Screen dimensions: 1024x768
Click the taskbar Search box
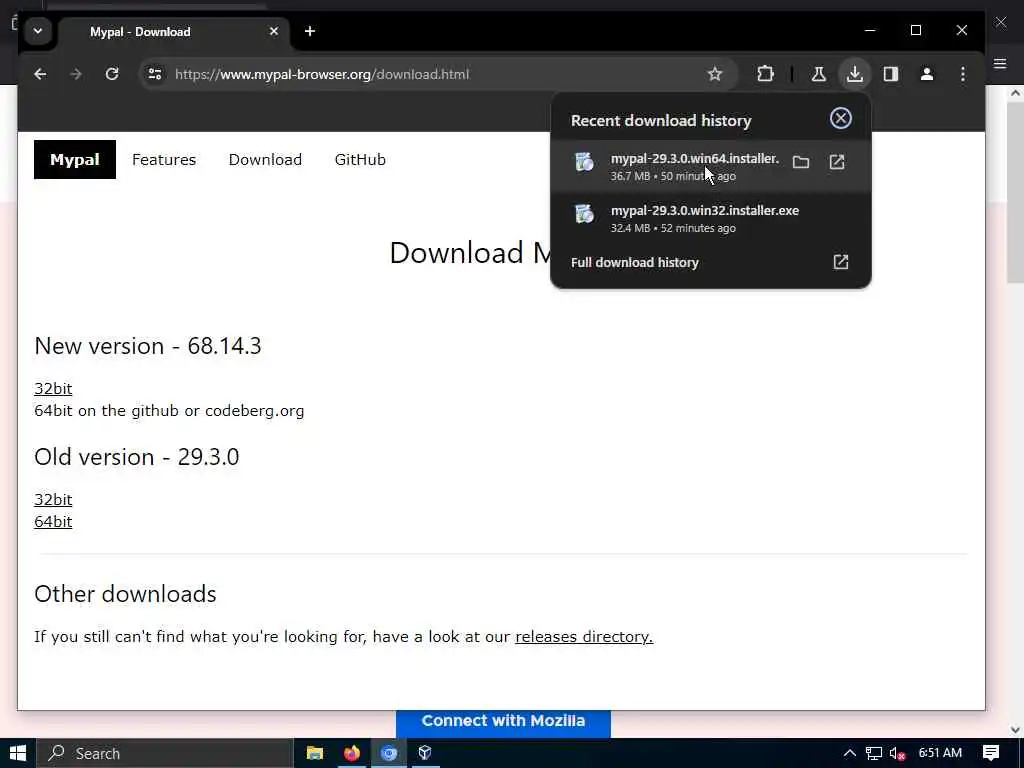tap(164, 753)
